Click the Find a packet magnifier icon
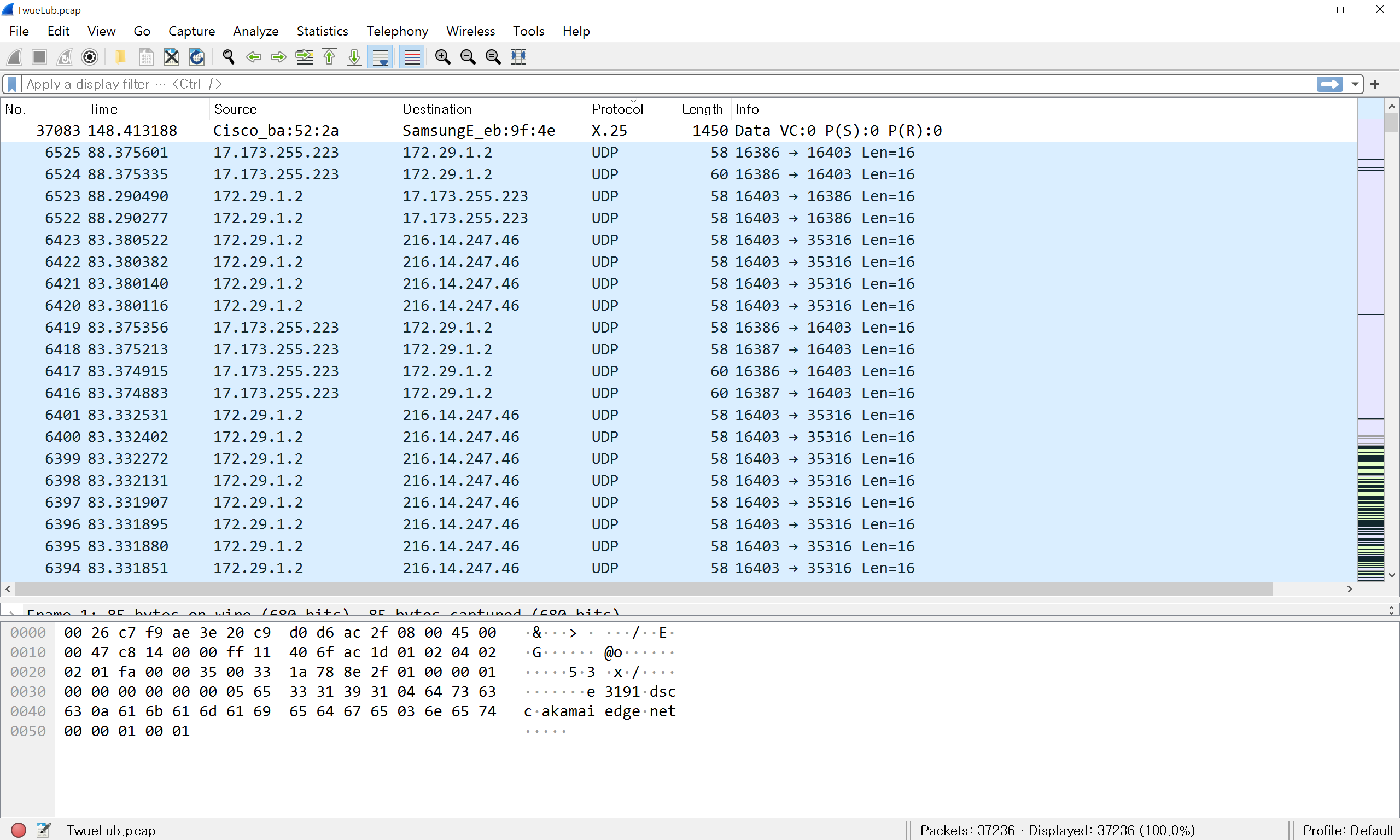 [x=228, y=57]
